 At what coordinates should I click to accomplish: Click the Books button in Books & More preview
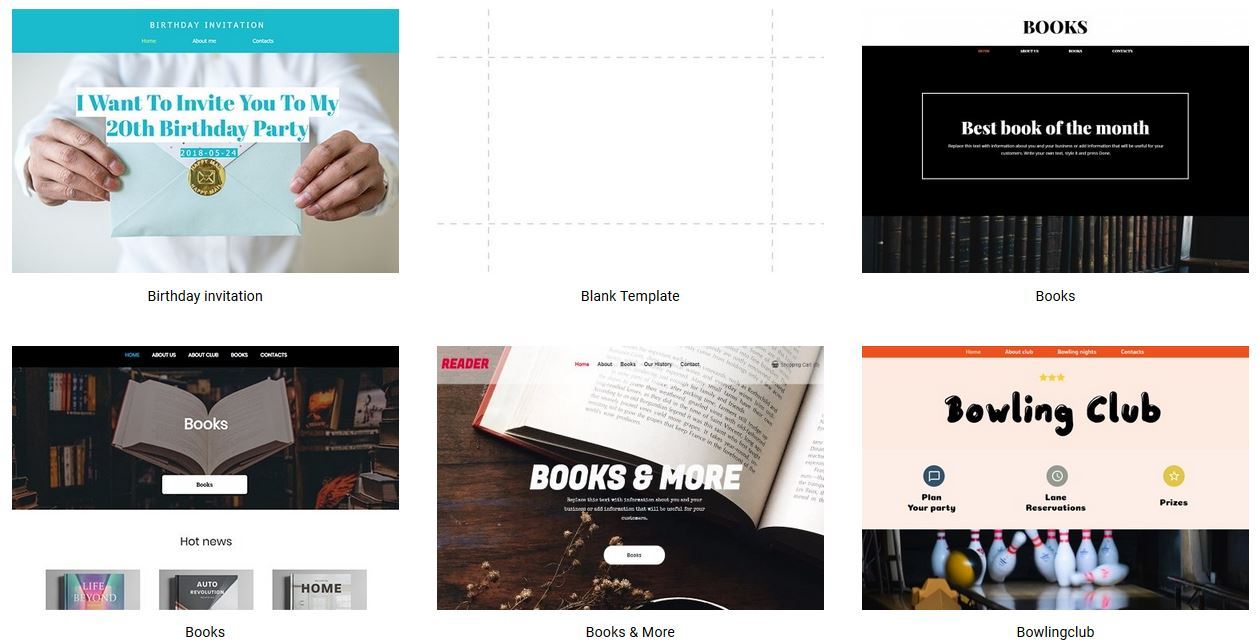pos(634,555)
